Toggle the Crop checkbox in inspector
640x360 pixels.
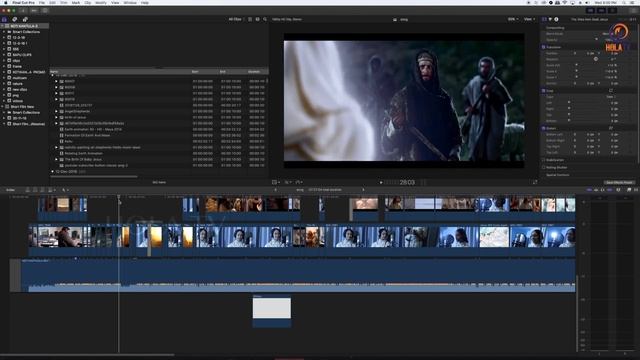[544, 91]
